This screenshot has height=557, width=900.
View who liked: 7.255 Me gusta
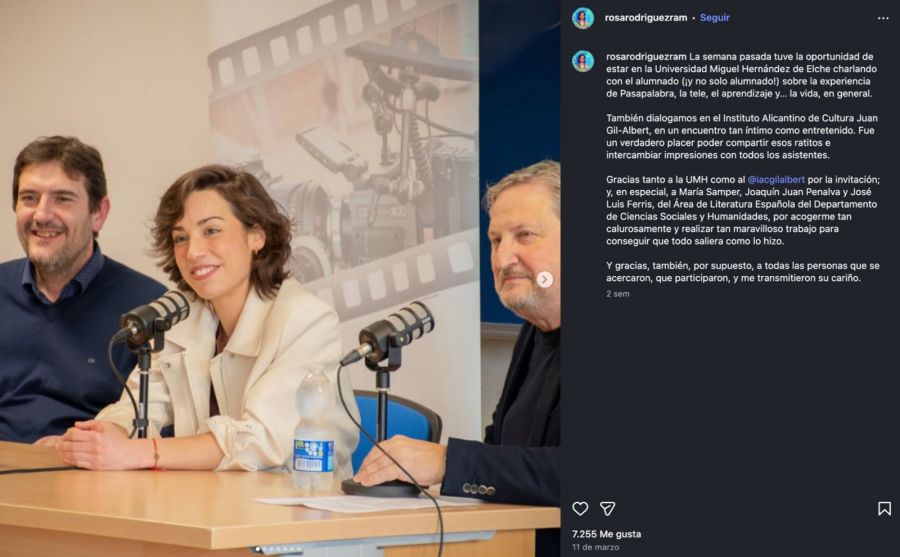(x=606, y=534)
